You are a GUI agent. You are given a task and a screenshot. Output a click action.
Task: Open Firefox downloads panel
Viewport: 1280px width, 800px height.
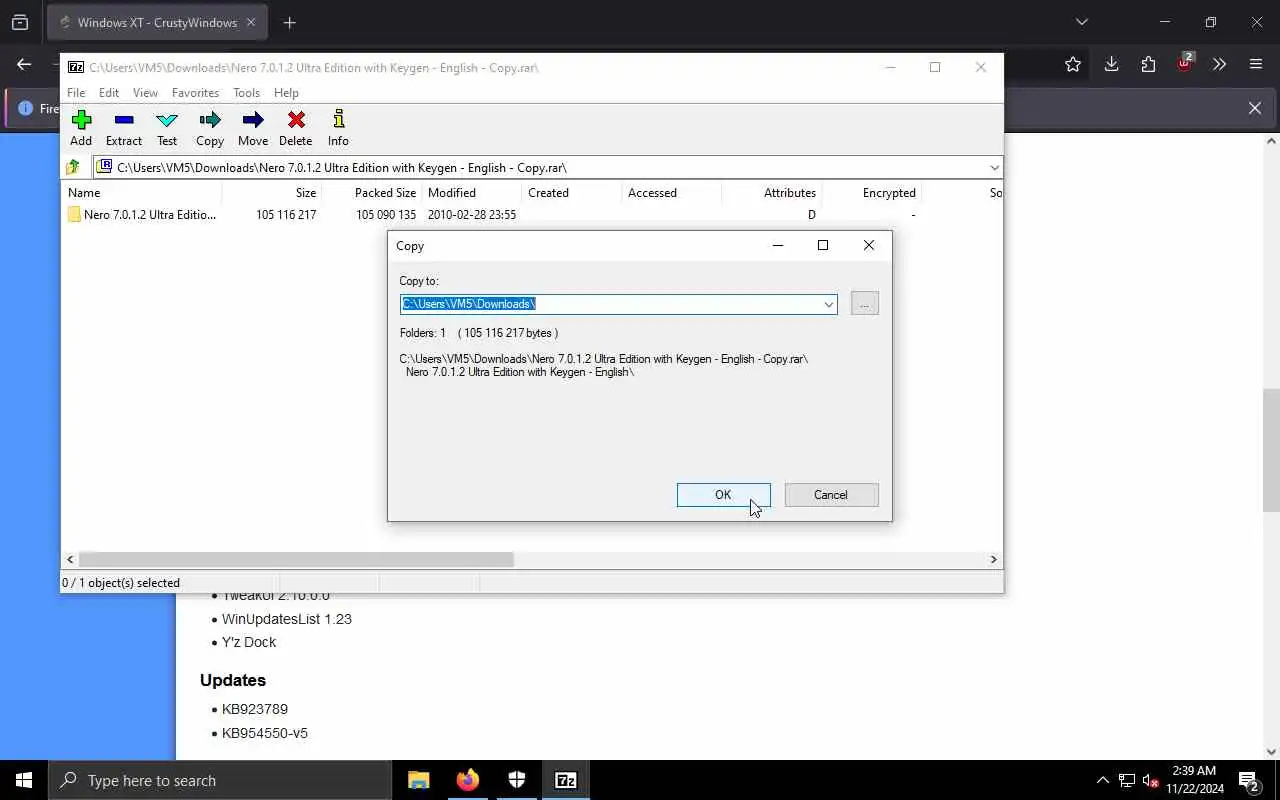(1111, 64)
